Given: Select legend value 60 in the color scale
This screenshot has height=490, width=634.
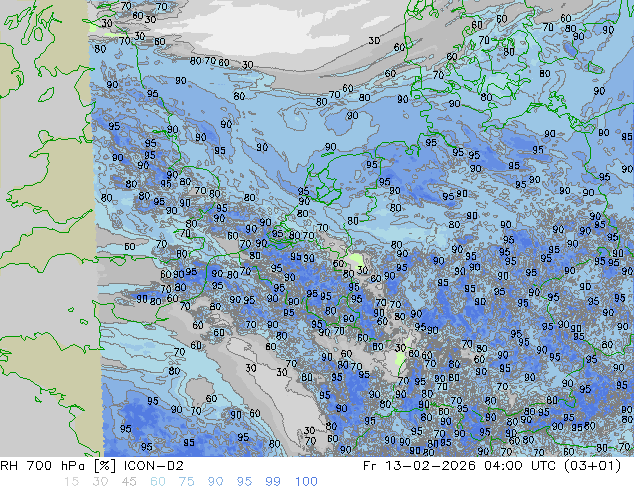Looking at the screenshot, I should point(158,482).
